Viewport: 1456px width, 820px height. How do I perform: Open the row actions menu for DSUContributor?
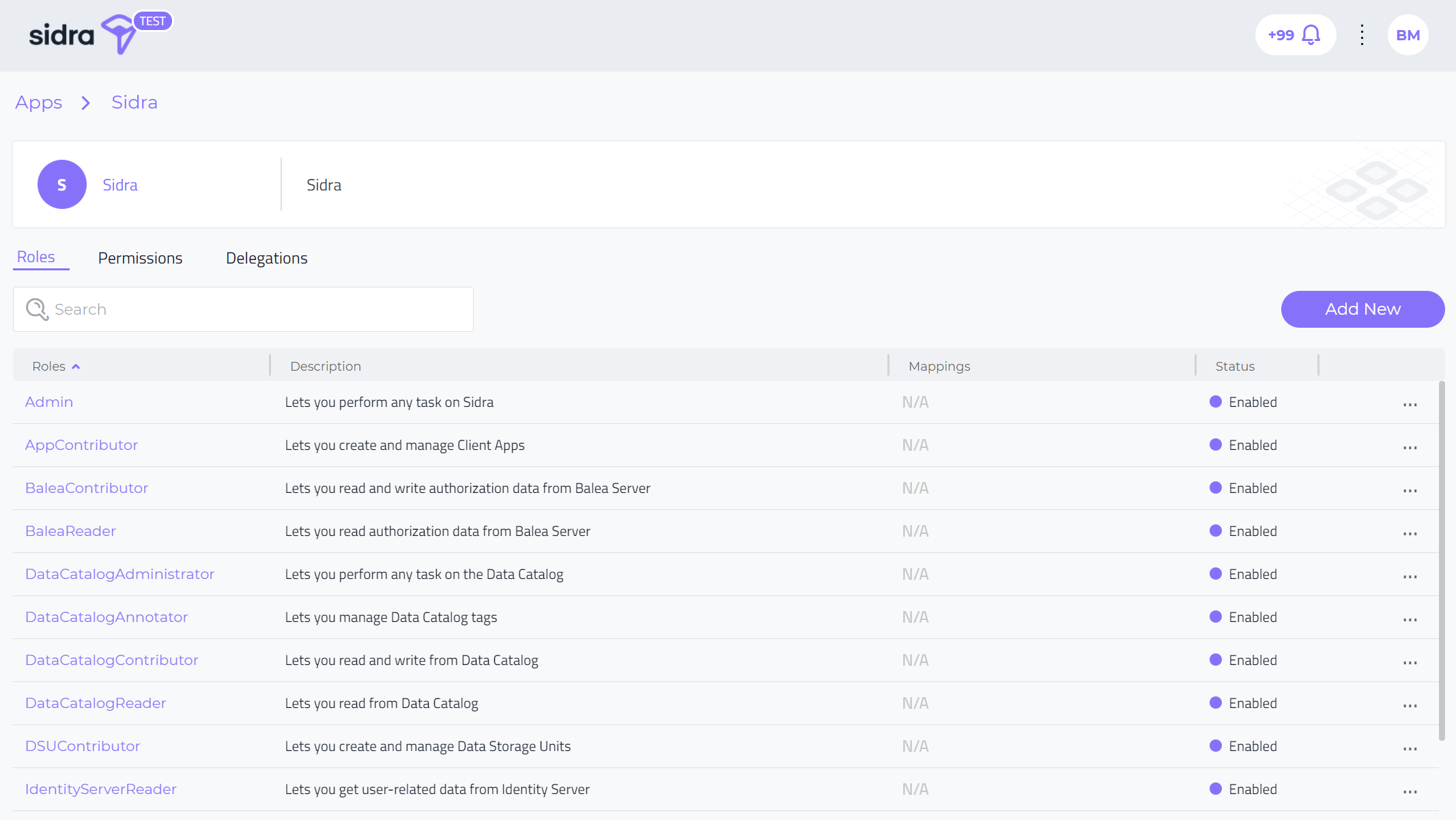pos(1410,748)
